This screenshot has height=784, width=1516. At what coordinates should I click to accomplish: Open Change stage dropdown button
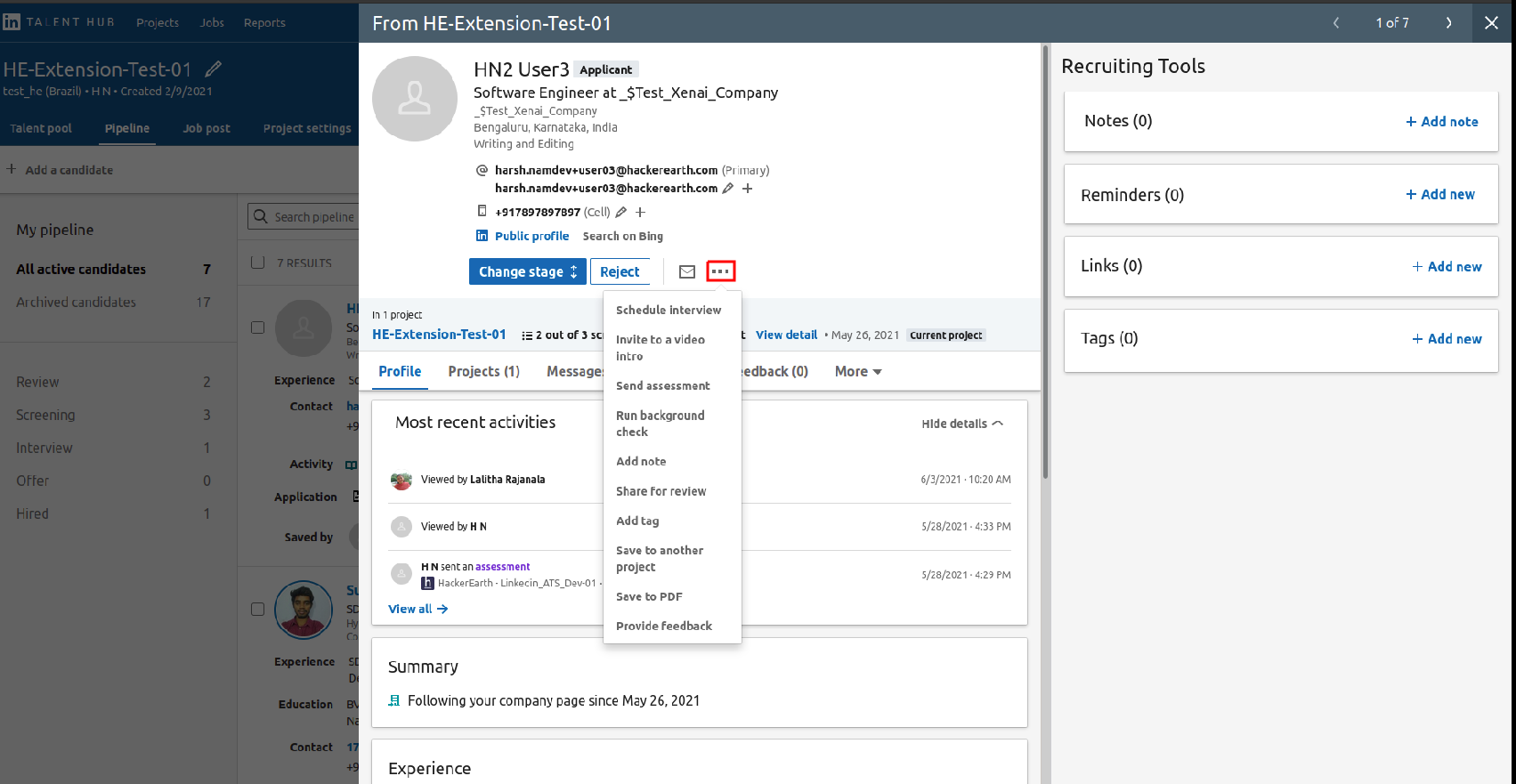pyautogui.click(x=528, y=271)
